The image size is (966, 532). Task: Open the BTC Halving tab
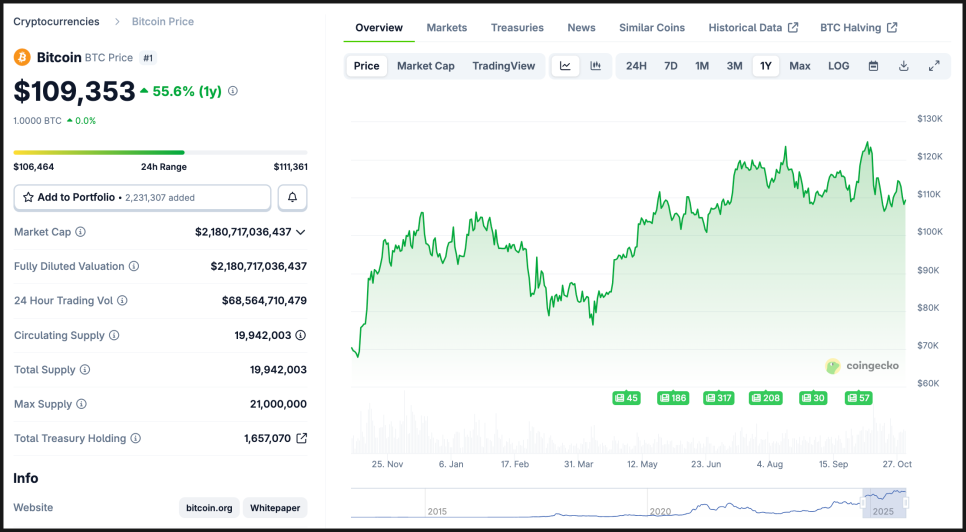858,28
